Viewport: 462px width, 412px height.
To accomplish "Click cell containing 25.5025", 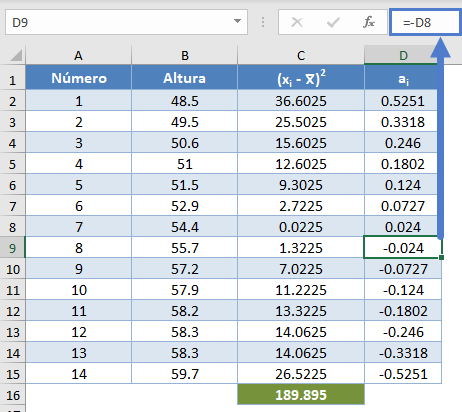I will 301,122.
